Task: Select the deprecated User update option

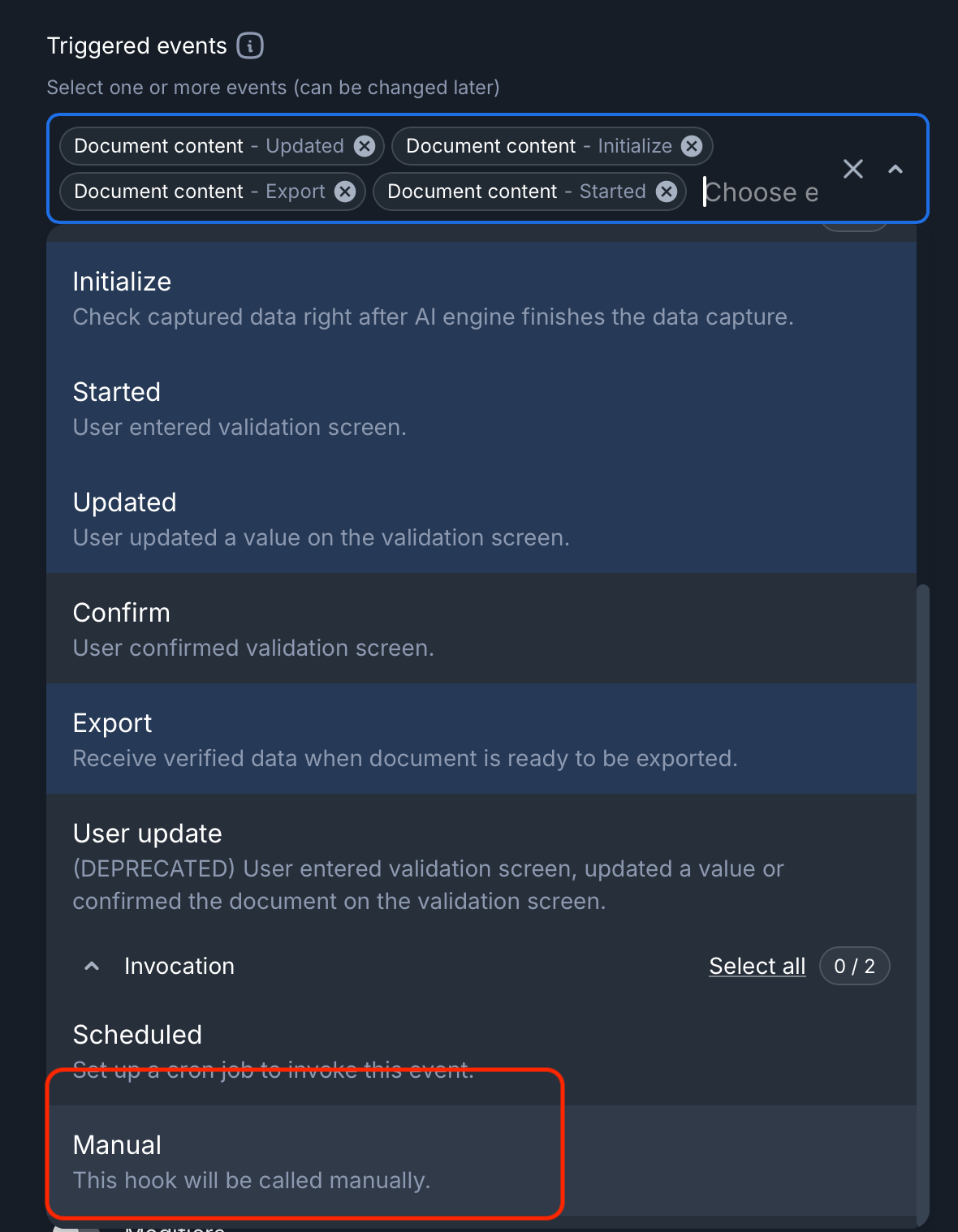Action: click(481, 865)
